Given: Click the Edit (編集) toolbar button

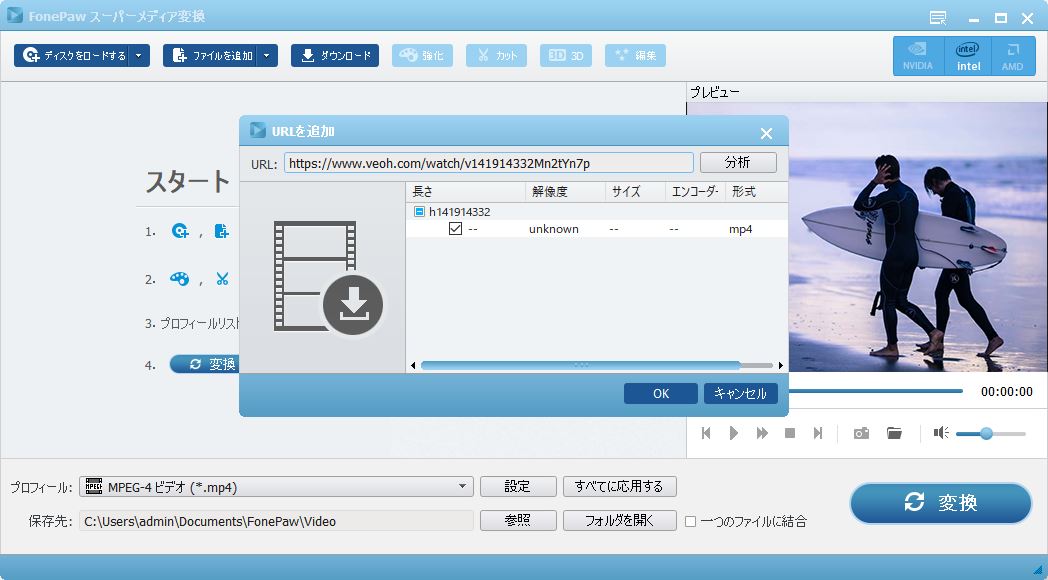Looking at the screenshot, I should [635, 55].
